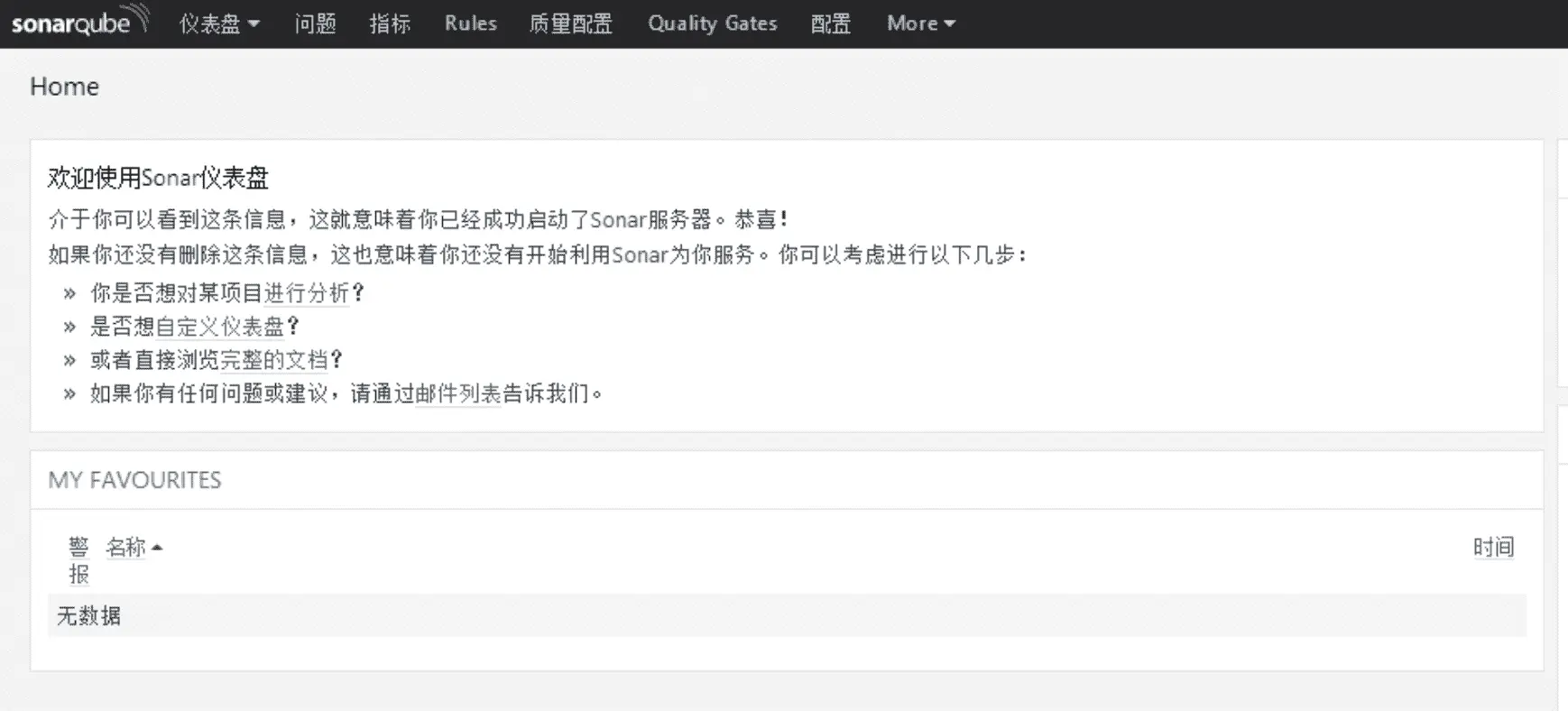Image resolution: width=1568 pixels, height=711 pixels.
Task: Follow the 进行分析 link
Action: [306, 293]
